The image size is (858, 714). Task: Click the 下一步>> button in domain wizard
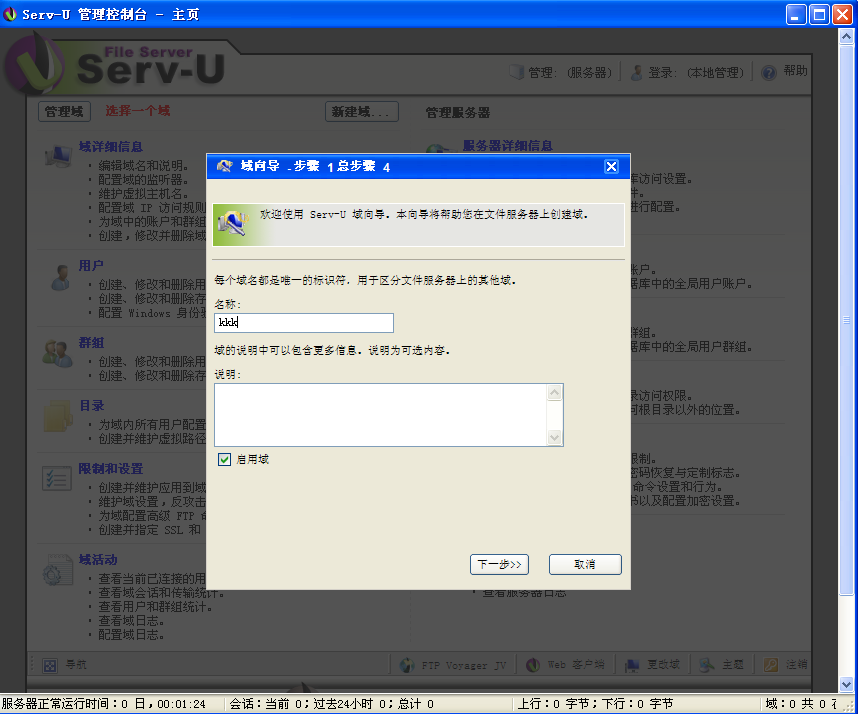click(x=499, y=564)
